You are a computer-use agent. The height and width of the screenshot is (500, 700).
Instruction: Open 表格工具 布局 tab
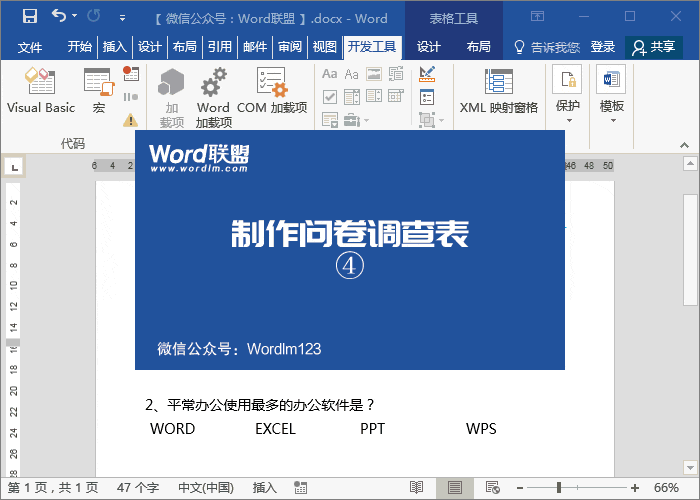(x=478, y=46)
